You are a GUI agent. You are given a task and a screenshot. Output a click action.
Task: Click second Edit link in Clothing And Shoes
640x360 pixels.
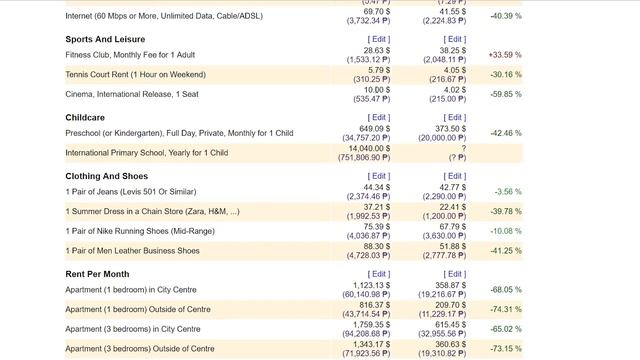pyautogui.click(x=455, y=176)
